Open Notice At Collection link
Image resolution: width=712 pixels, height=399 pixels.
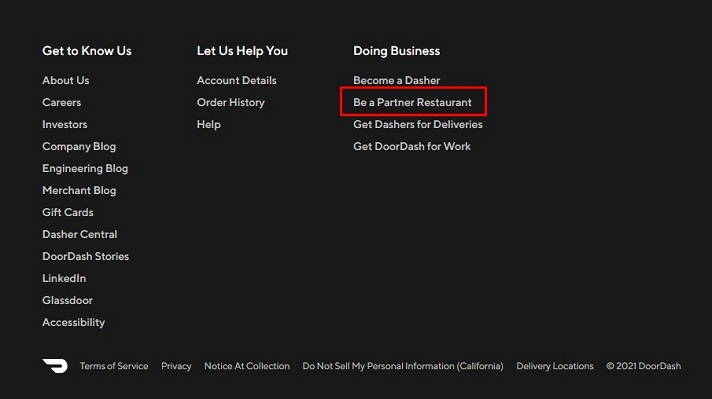tap(247, 366)
